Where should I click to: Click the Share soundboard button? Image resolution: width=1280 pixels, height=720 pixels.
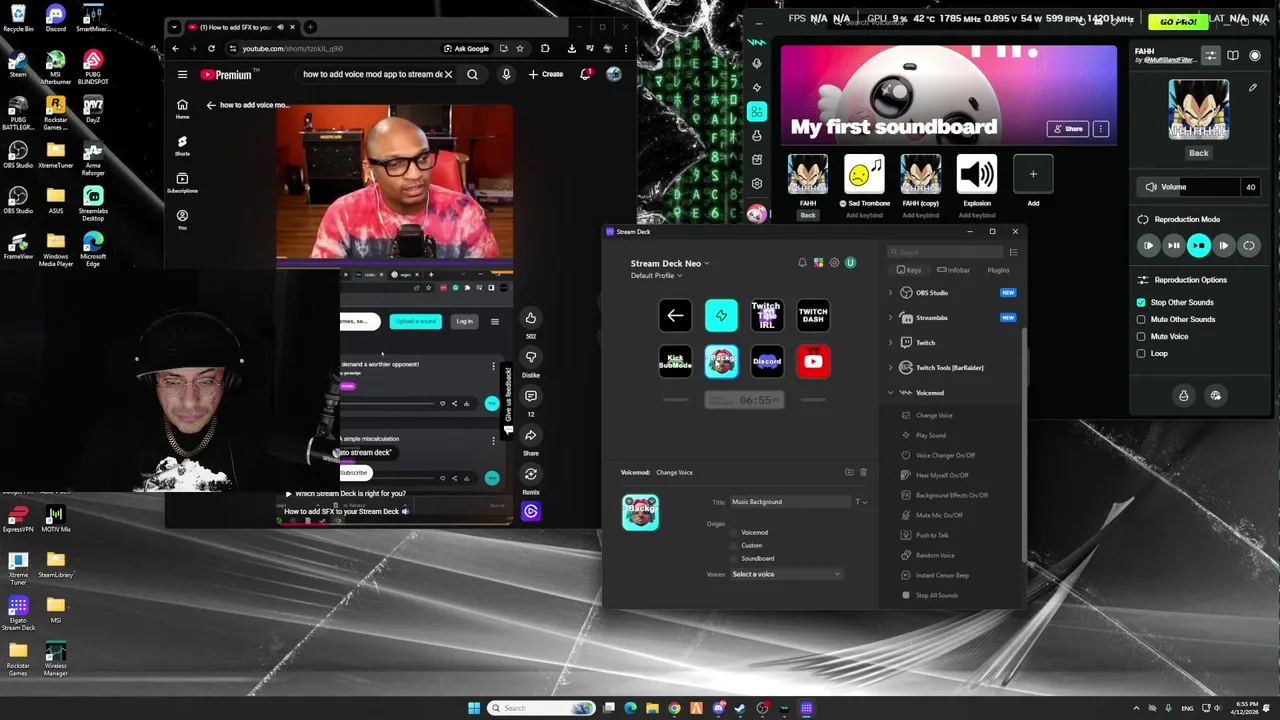point(1068,129)
